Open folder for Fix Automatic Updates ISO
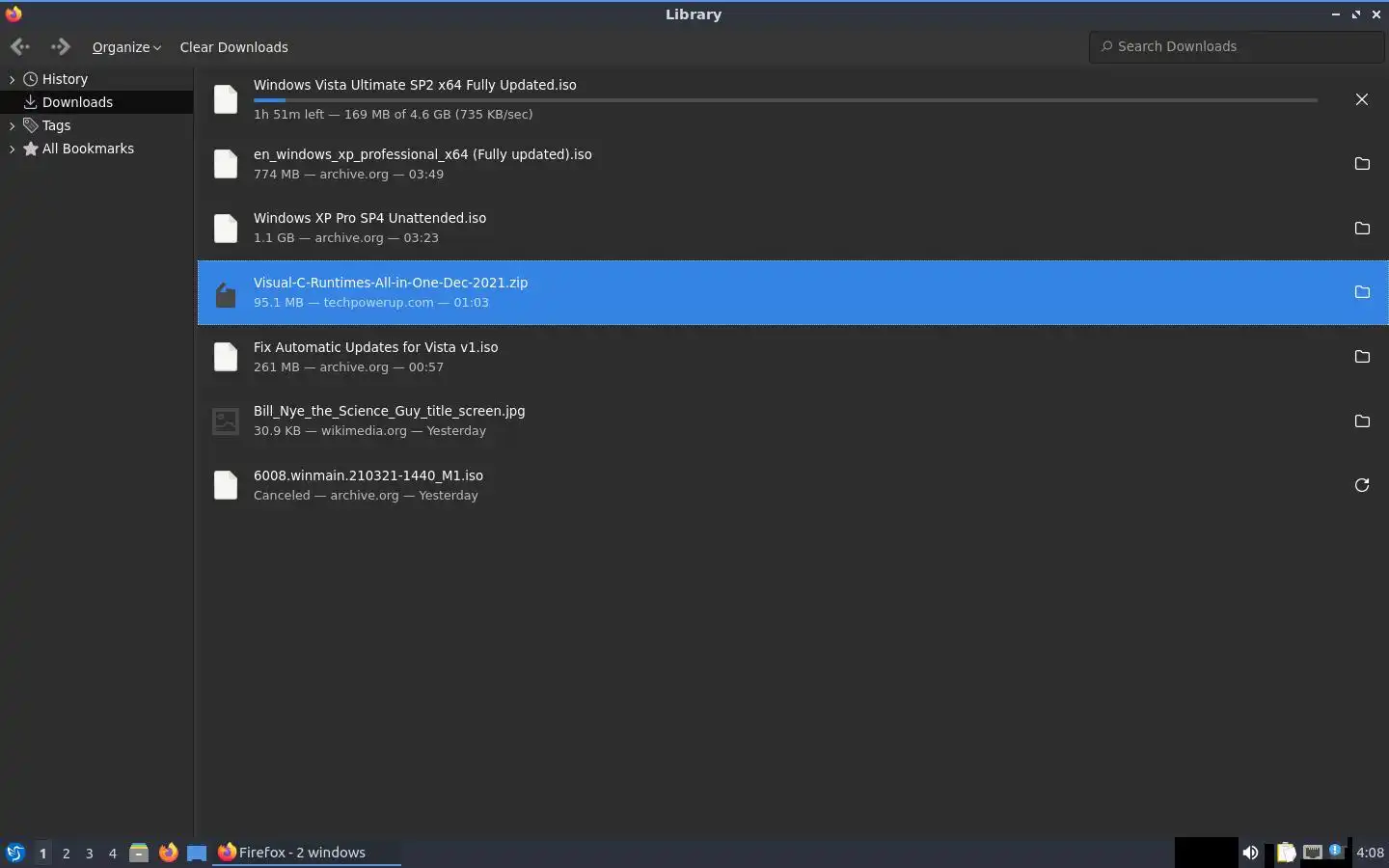 [x=1361, y=357]
